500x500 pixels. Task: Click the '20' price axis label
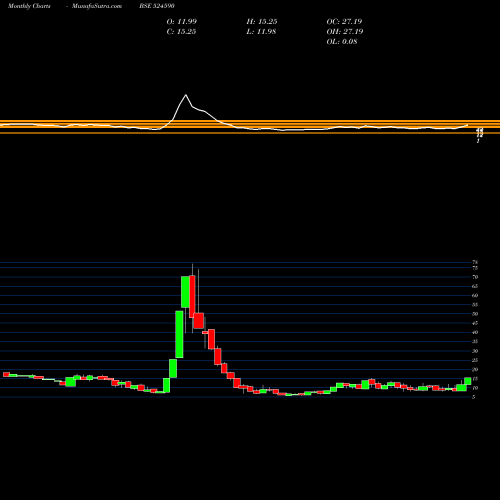coord(475,369)
